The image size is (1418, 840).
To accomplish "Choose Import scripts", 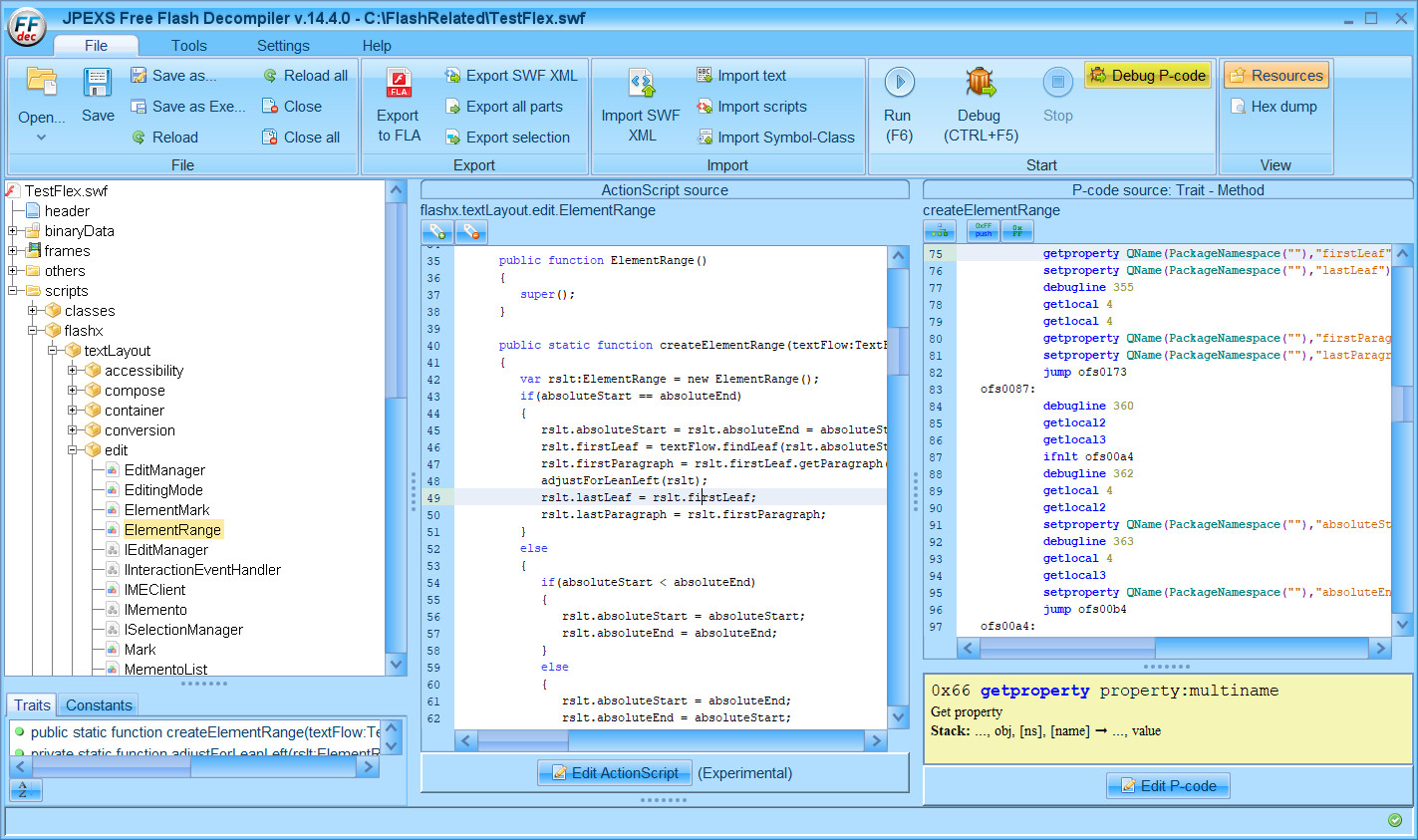I will 751,107.
